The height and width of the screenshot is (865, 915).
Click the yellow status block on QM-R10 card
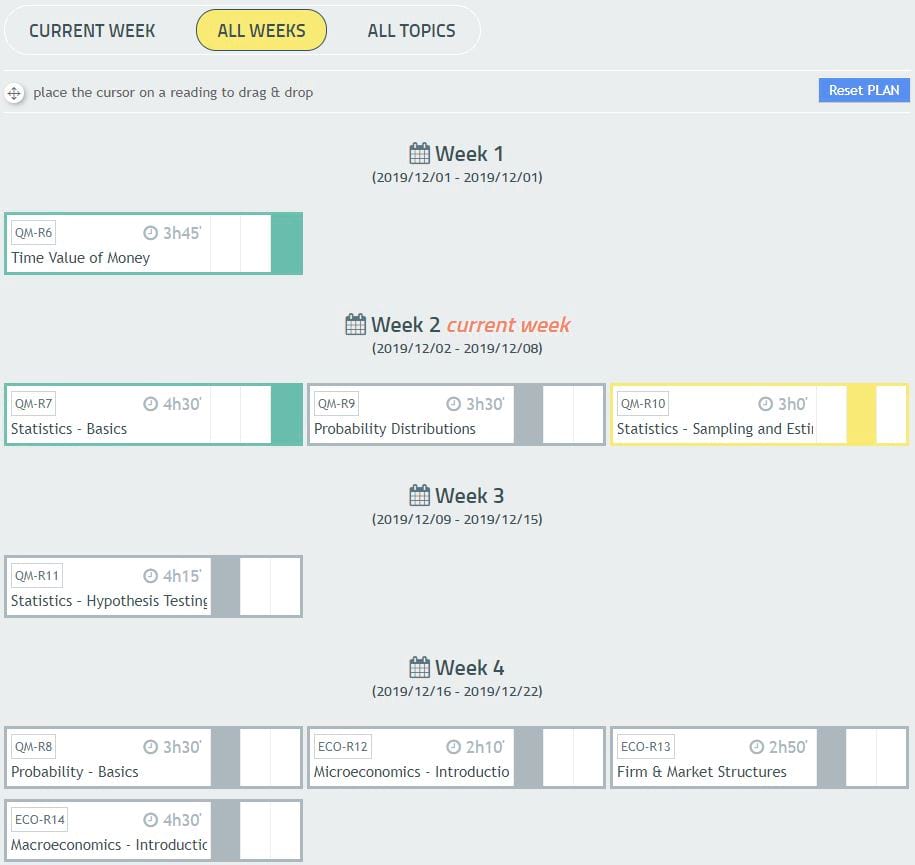coord(861,414)
